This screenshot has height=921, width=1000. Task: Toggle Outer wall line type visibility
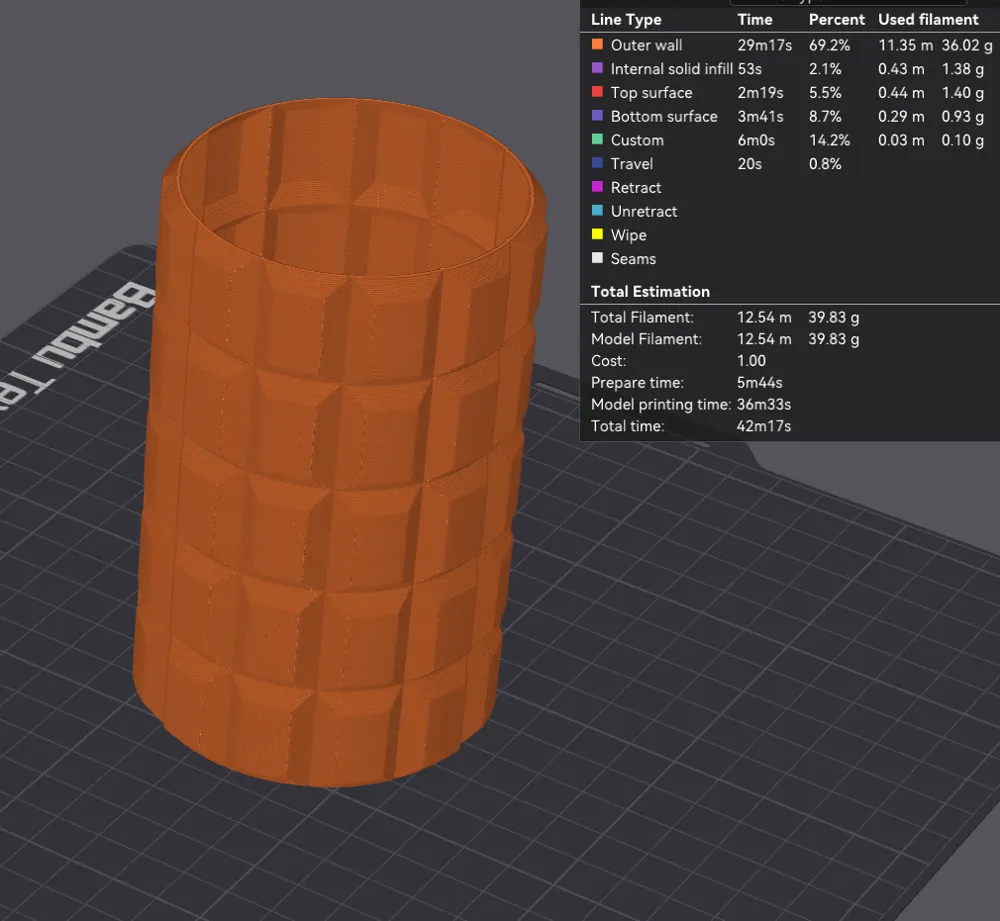point(646,45)
